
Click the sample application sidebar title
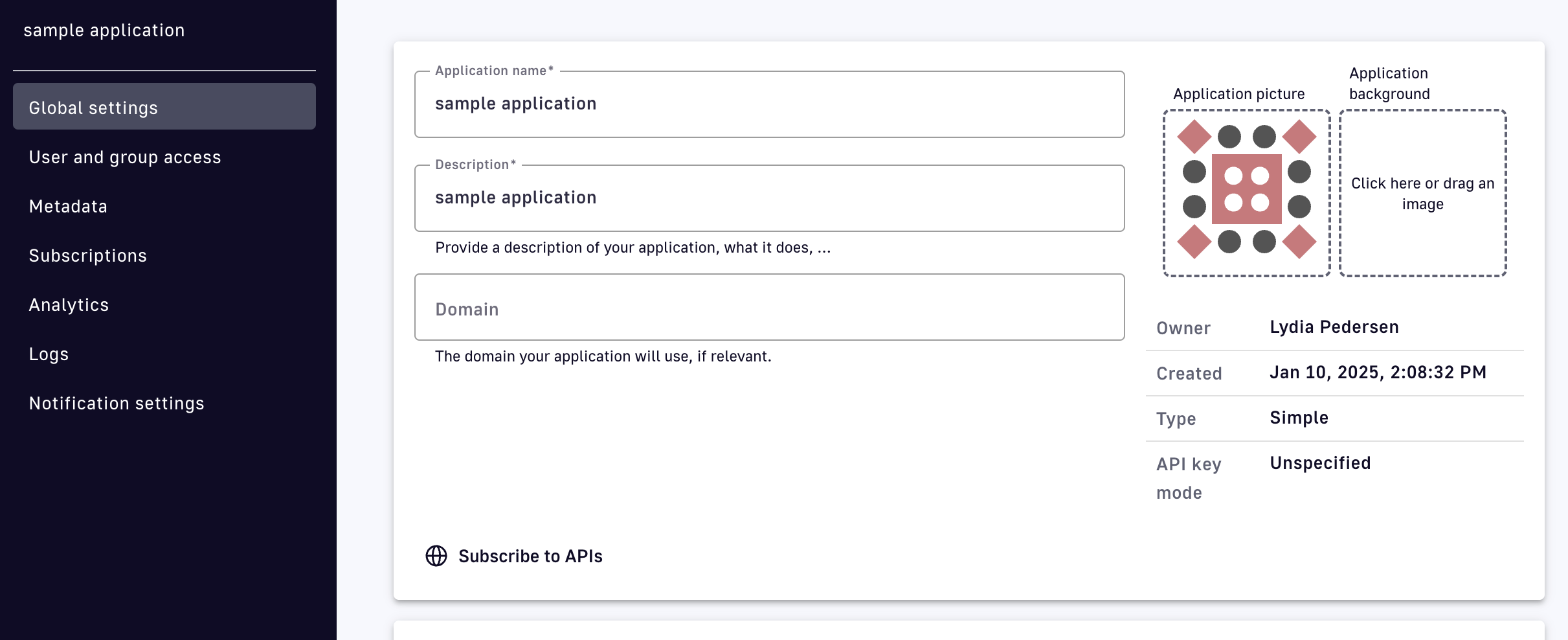coord(104,30)
